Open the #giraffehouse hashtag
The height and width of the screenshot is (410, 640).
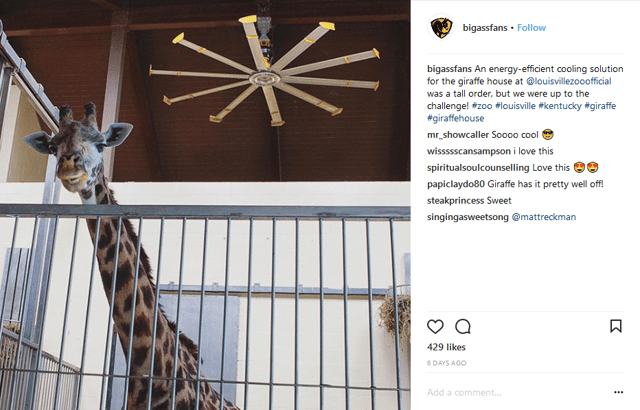pyautogui.click(x=456, y=118)
